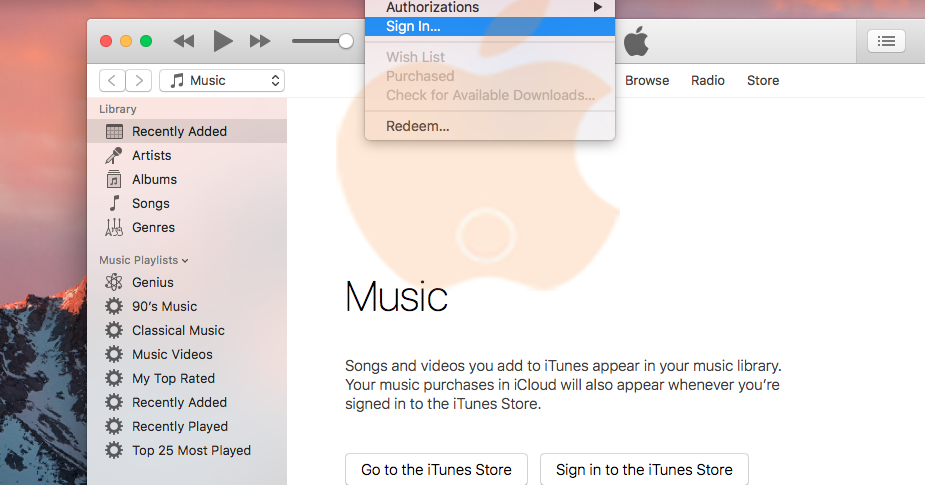
Task: Click the Apple logo in the toolbar
Action: [636, 41]
